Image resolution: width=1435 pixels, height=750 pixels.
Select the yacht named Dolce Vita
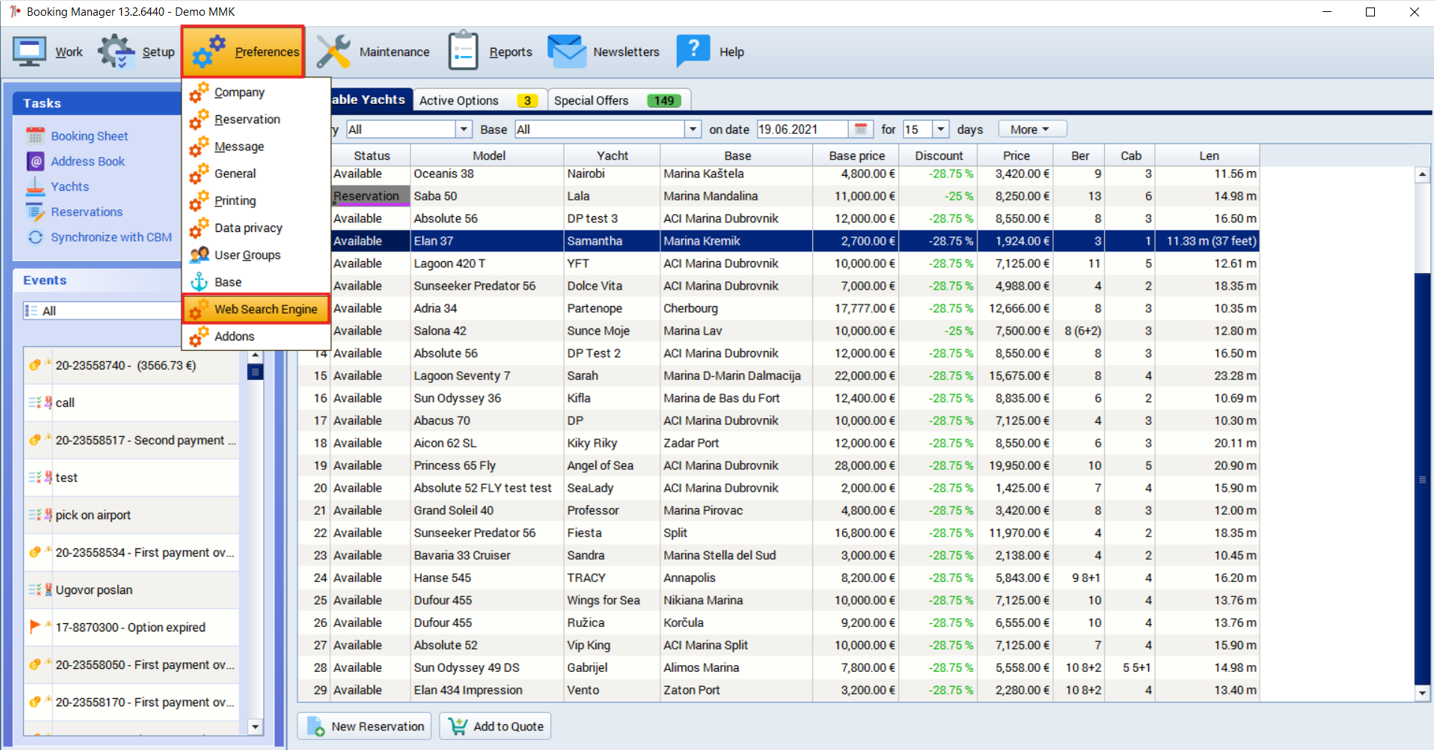(611, 286)
